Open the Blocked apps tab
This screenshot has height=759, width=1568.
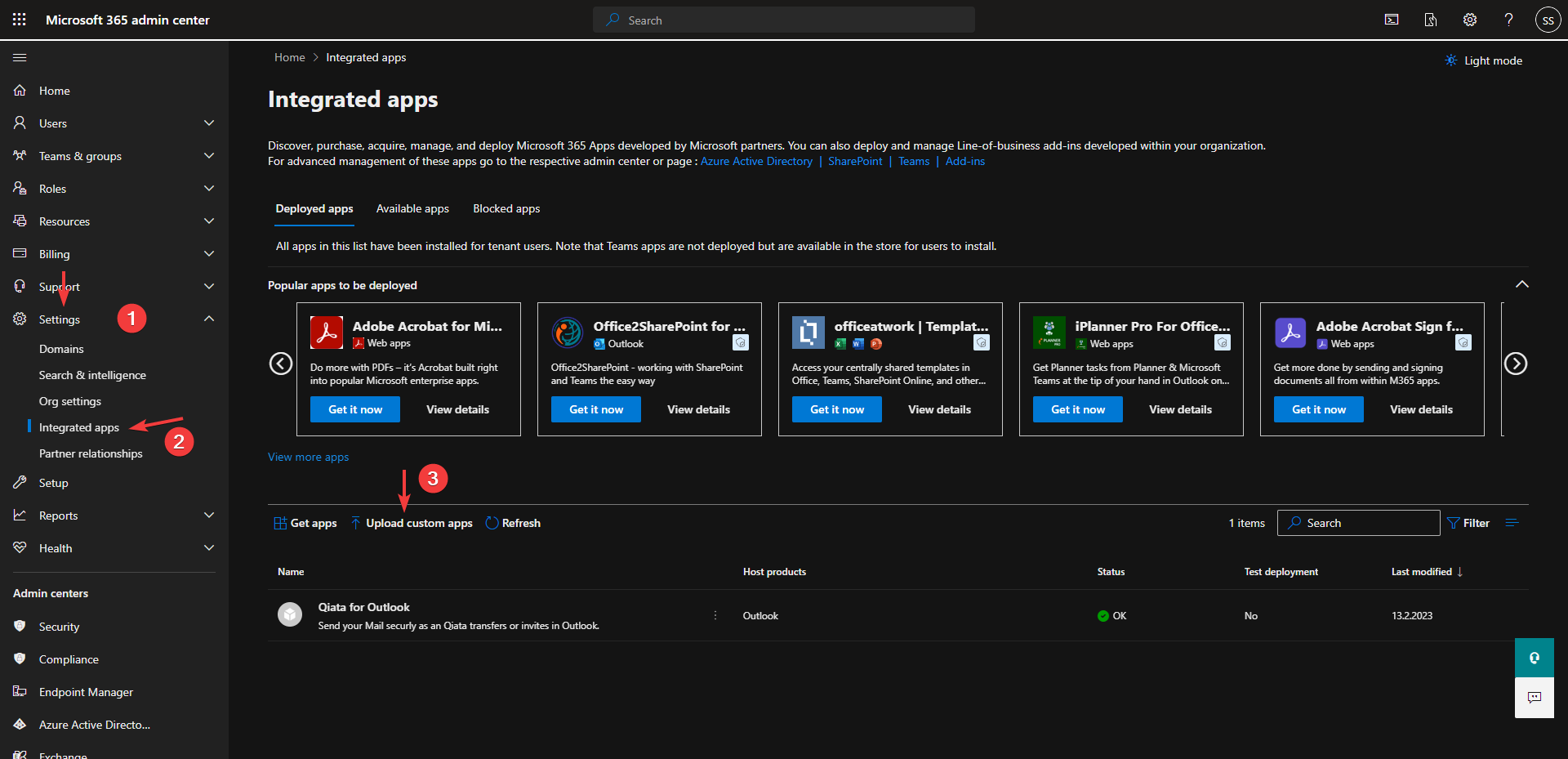[x=506, y=208]
